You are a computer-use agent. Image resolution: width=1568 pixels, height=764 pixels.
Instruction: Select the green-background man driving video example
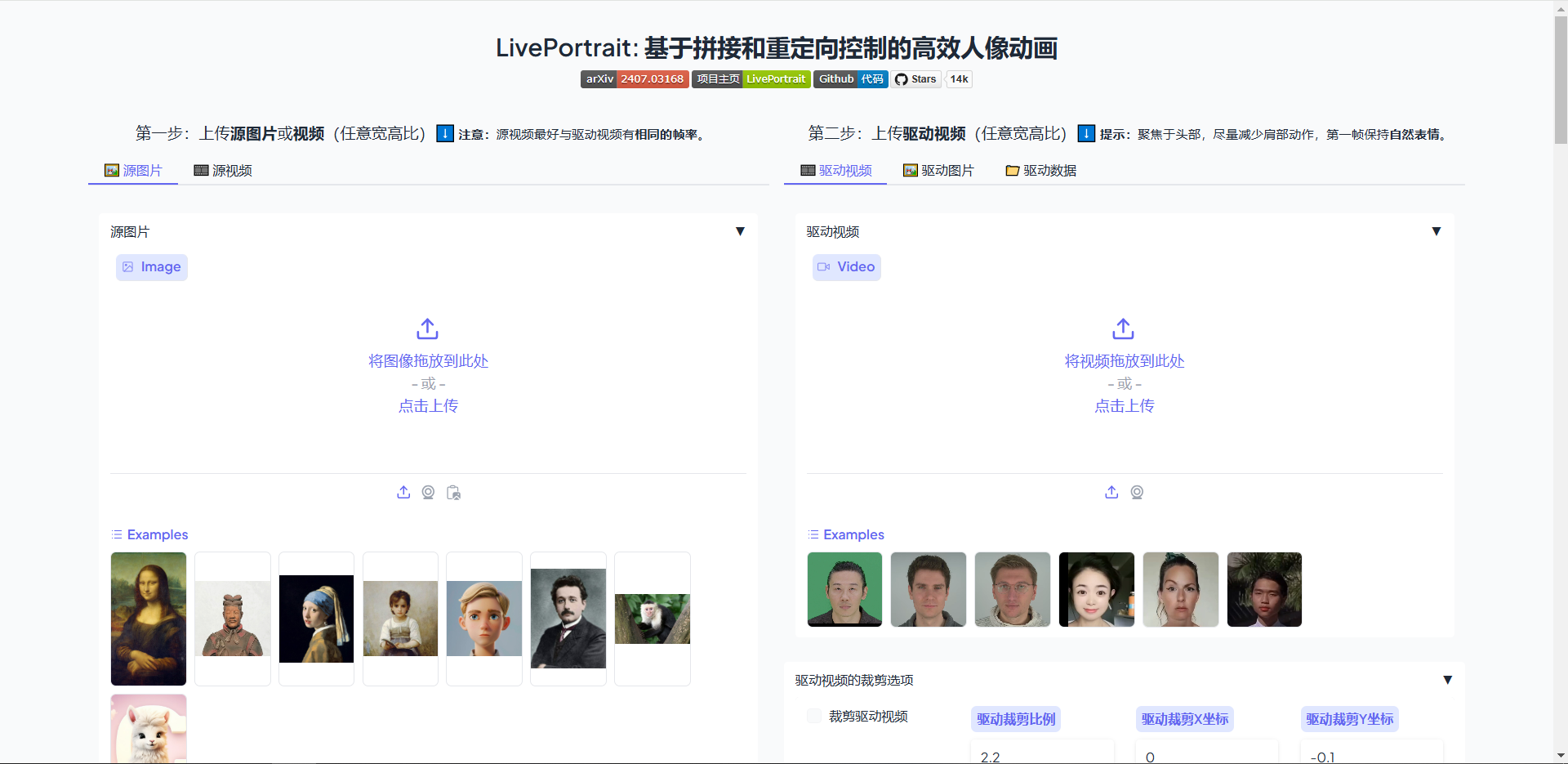[844, 589]
